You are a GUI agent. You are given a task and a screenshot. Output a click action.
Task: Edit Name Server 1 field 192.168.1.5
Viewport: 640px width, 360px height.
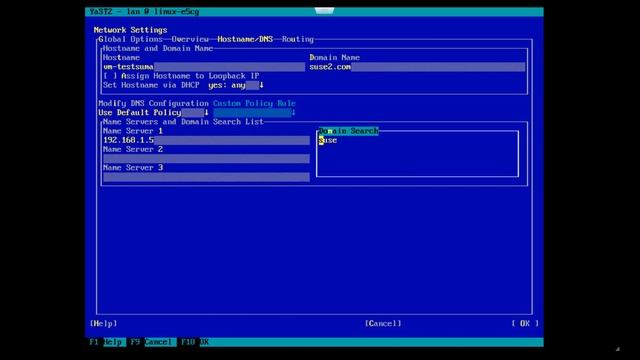click(206, 140)
